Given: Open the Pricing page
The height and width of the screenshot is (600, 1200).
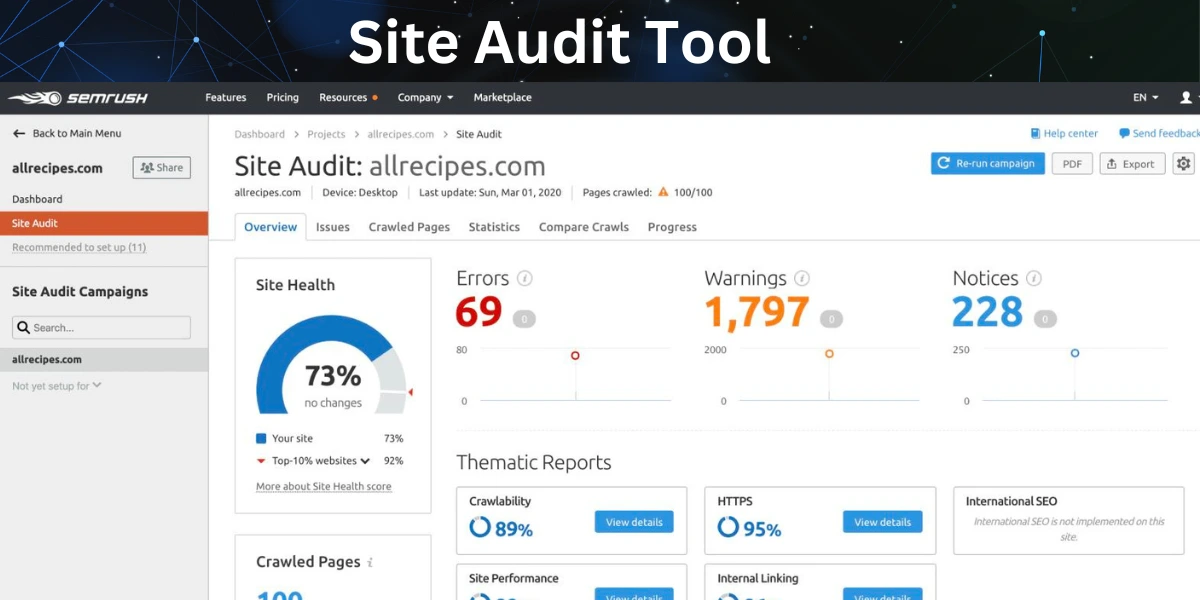Looking at the screenshot, I should tap(283, 97).
